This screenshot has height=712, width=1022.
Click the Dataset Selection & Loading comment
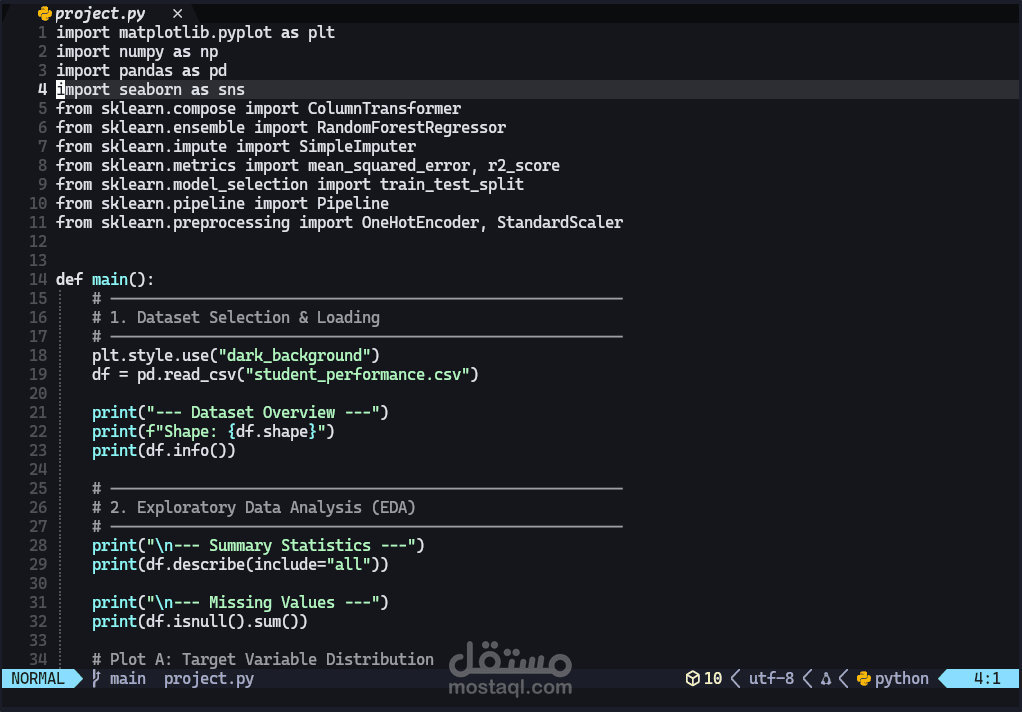235,318
